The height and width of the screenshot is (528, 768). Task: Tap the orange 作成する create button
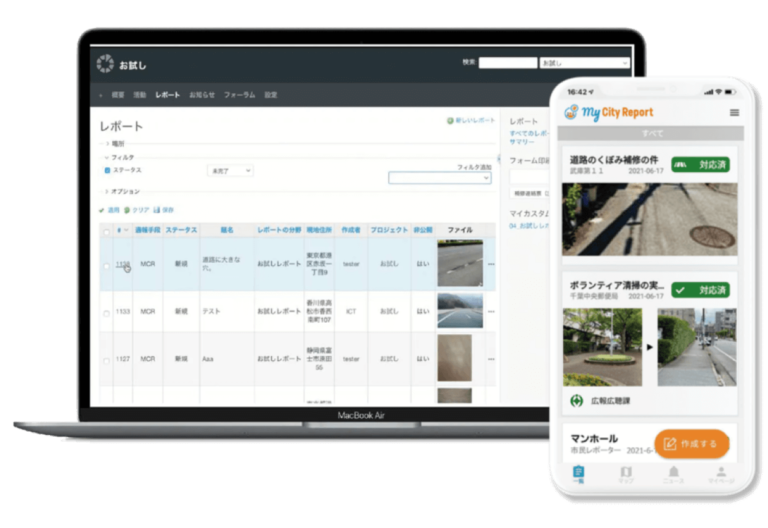(x=692, y=443)
